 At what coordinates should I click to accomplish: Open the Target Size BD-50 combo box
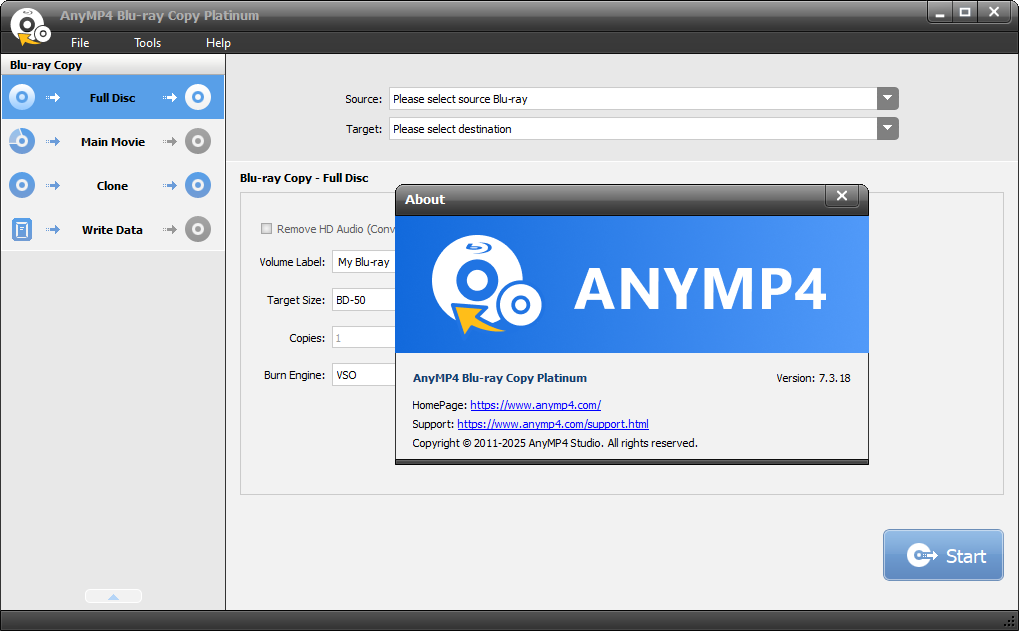[x=364, y=300]
